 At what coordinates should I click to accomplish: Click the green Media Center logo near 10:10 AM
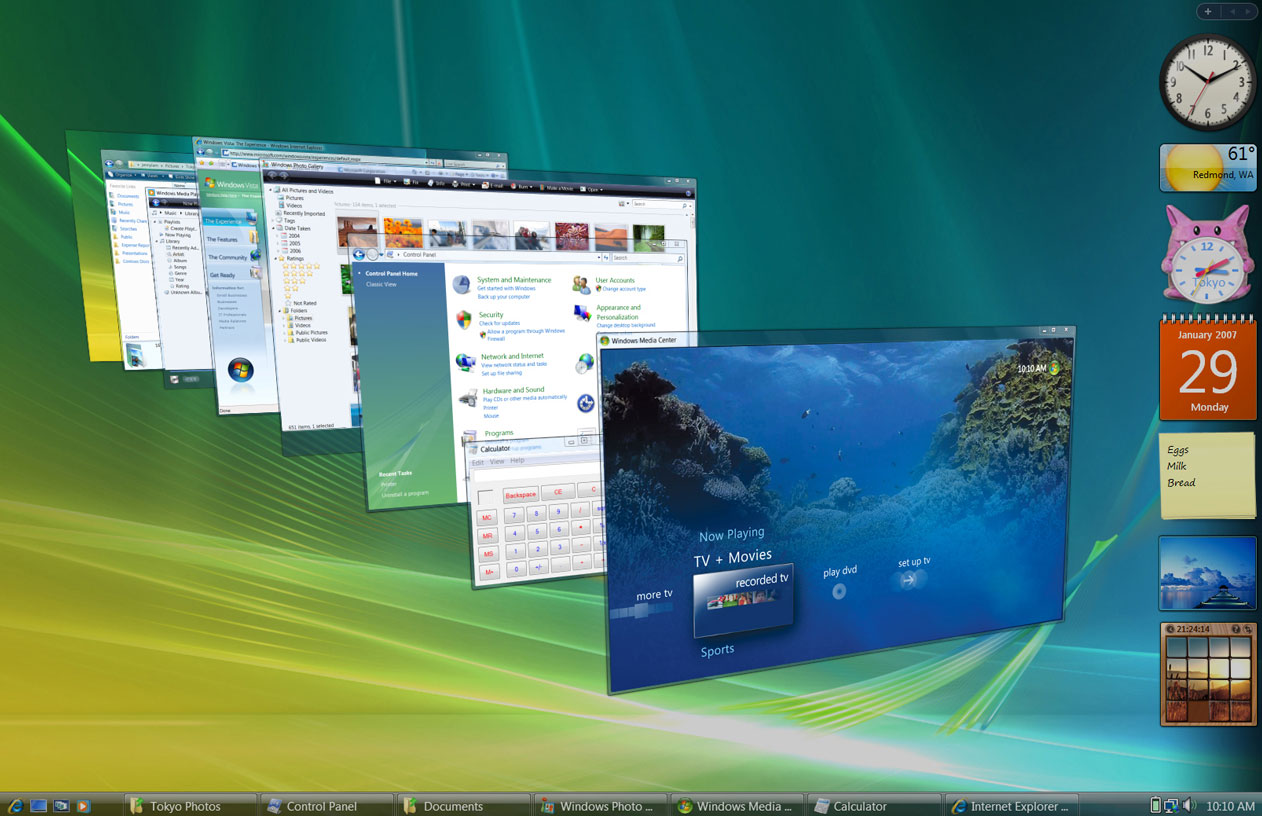[x=1054, y=367]
